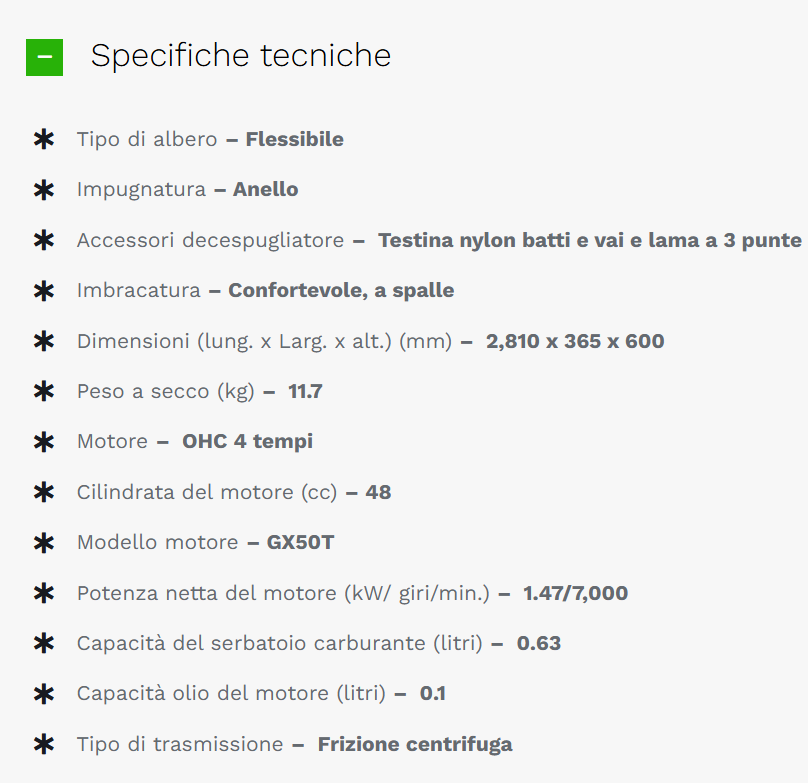Collapse the Specifiche tecniche section with minus button
The image size is (808, 783).
44,57
